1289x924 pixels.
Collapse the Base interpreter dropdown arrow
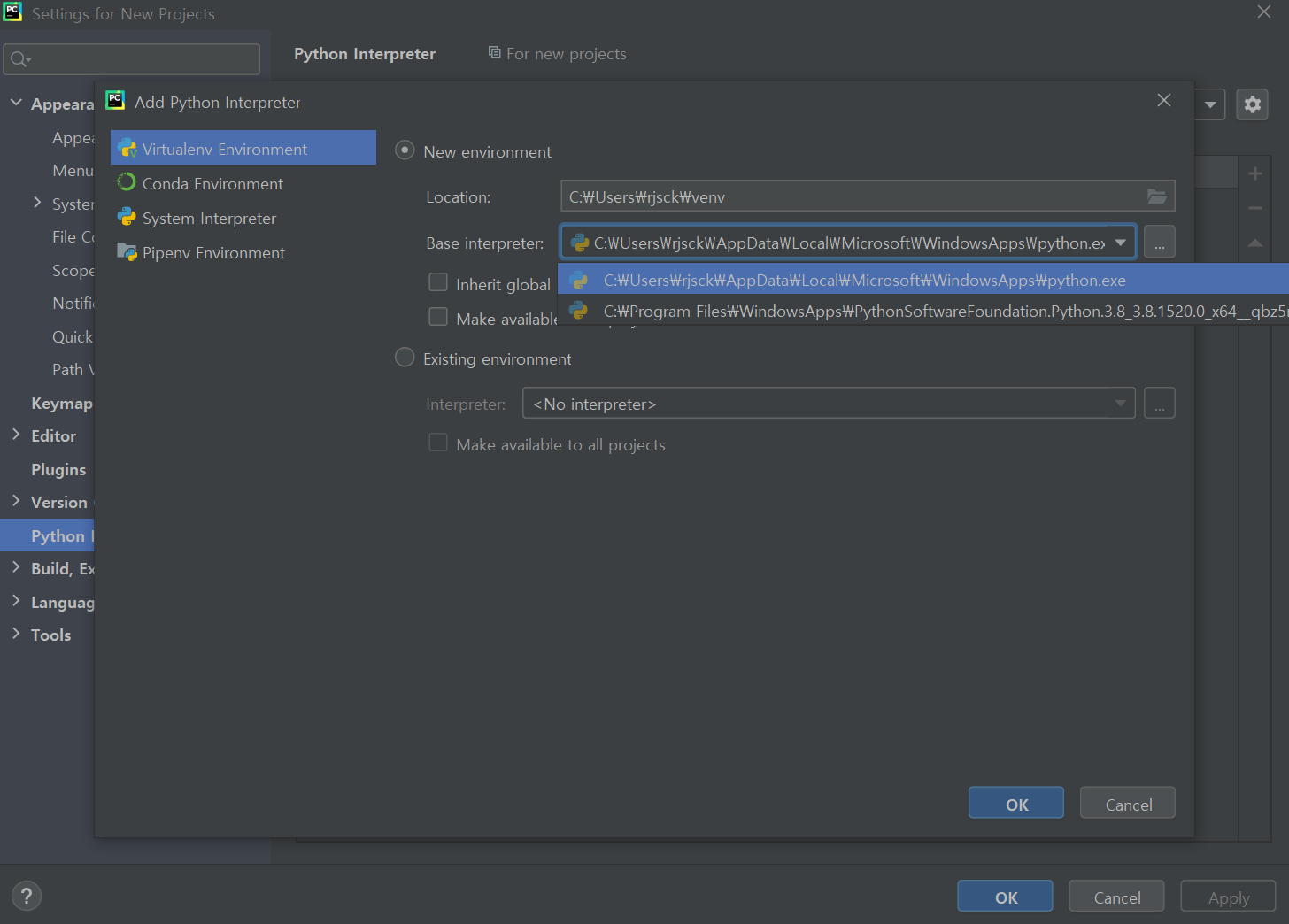(x=1121, y=243)
